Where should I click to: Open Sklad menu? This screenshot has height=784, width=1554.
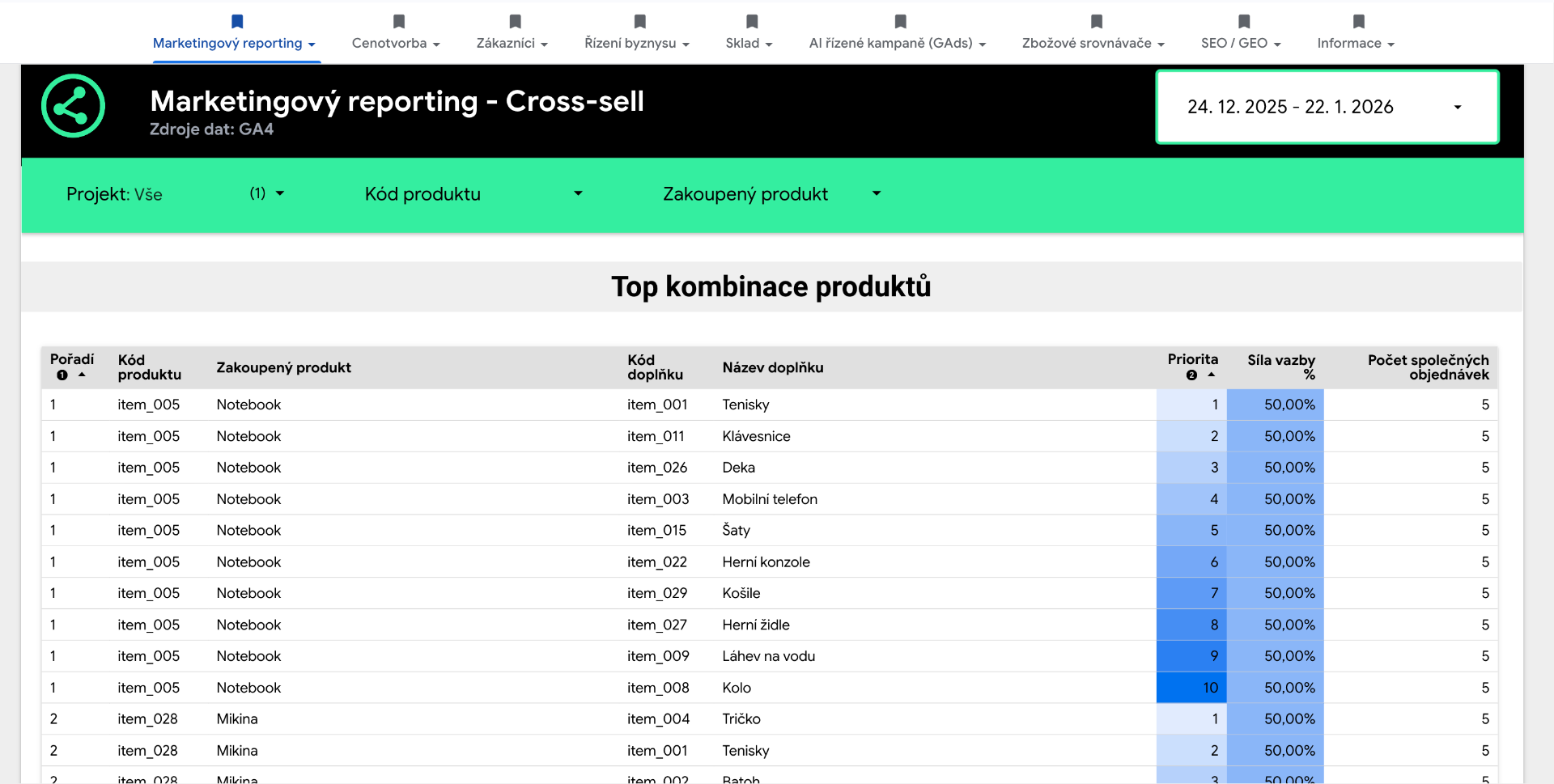pos(749,43)
